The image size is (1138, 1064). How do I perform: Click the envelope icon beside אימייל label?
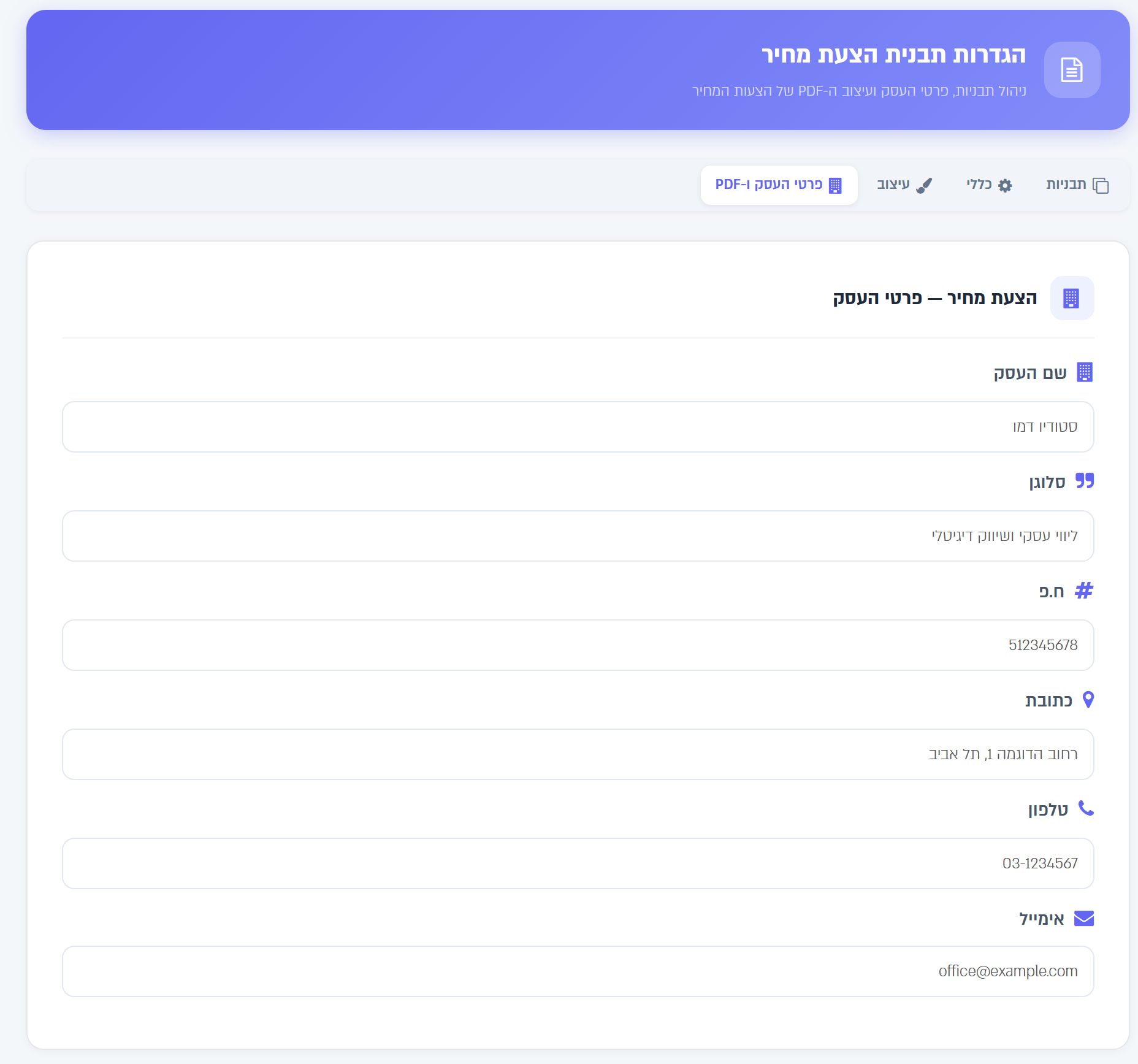1084,918
